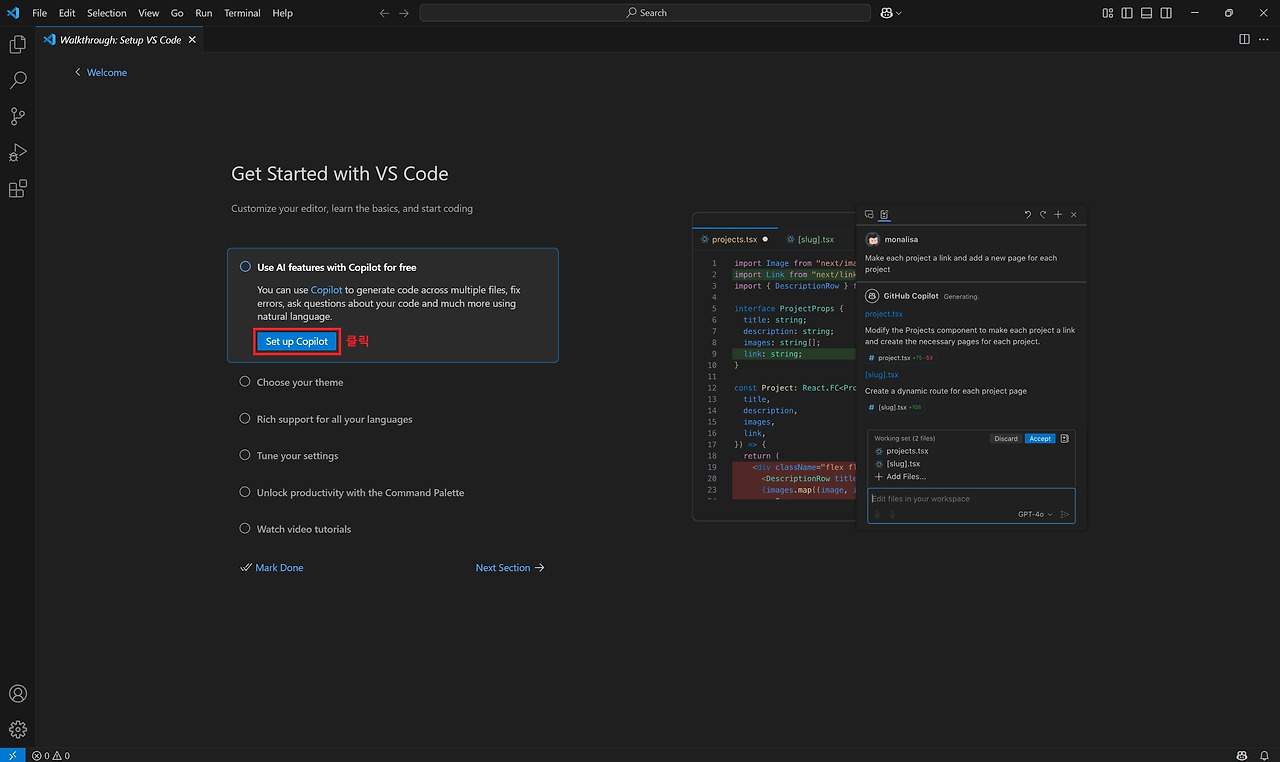The image size is (1280, 762).
Task: Click the send arrow in the chat input
Action: point(1064,514)
